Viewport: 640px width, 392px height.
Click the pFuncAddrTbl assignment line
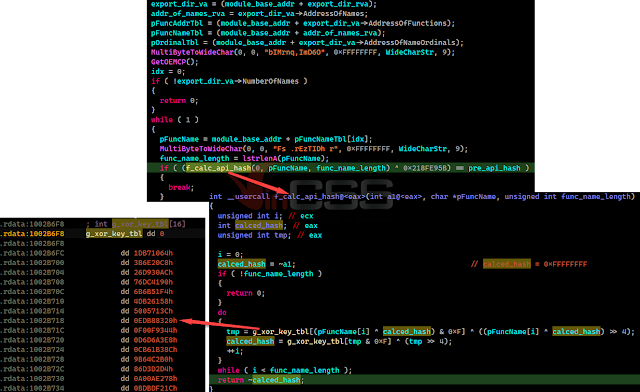[x=302, y=23]
